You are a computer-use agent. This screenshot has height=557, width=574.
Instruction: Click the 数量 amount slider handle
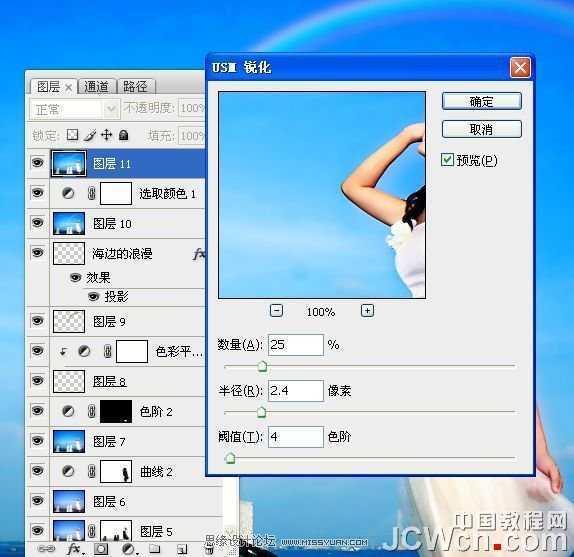click(262, 366)
